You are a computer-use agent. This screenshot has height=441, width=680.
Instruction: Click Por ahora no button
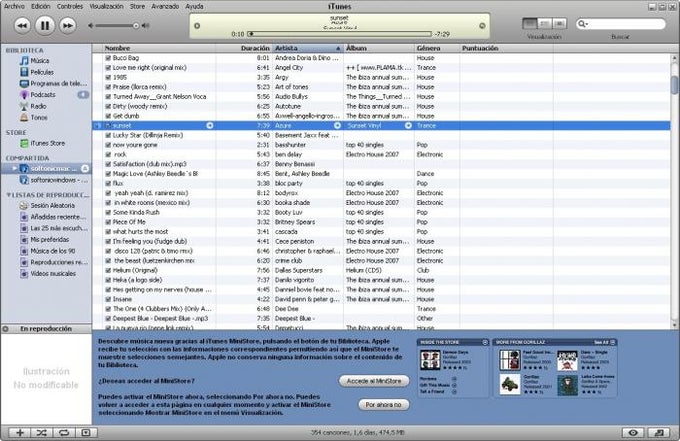point(383,405)
